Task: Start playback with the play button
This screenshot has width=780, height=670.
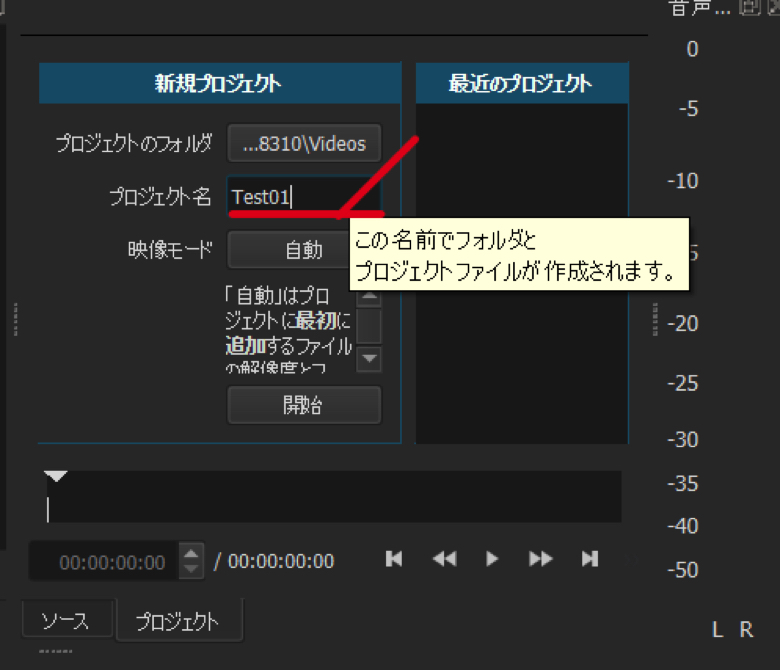Action: point(492,559)
